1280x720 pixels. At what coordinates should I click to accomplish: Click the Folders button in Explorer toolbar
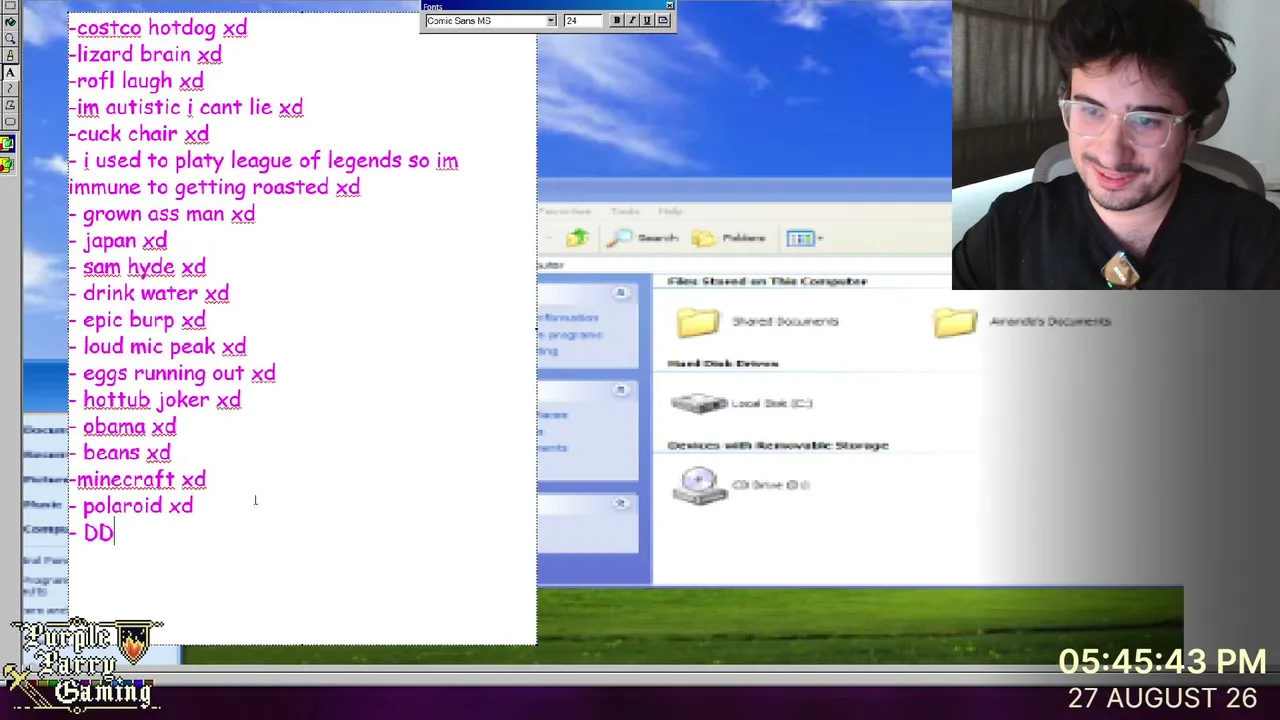tap(730, 238)
